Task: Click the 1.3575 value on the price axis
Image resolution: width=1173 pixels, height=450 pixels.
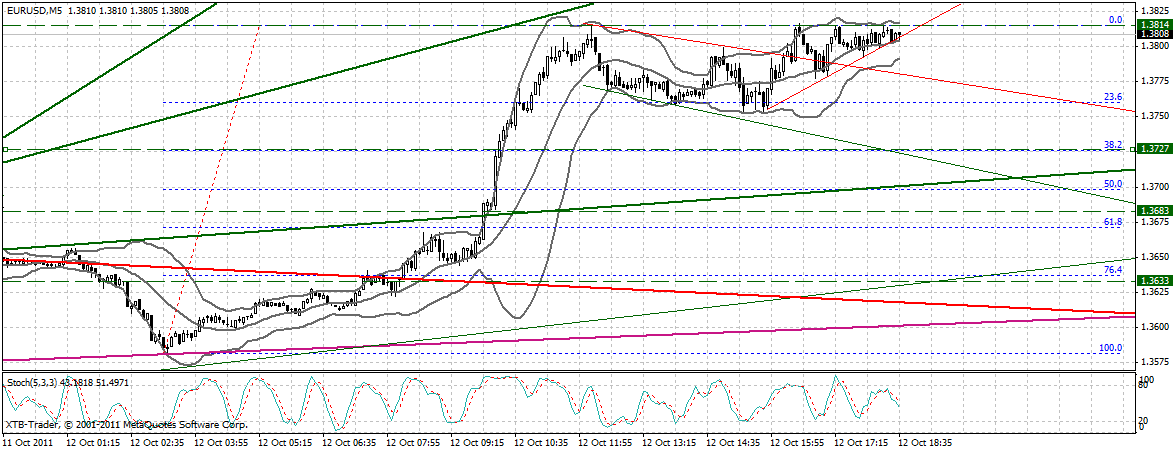Action: (x=1153, y=361)
